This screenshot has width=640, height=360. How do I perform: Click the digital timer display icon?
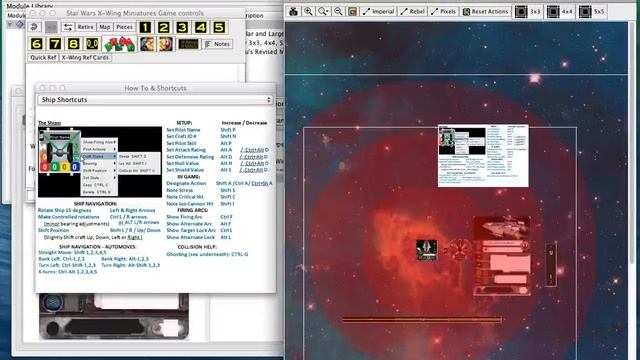(x=188, y=44)
